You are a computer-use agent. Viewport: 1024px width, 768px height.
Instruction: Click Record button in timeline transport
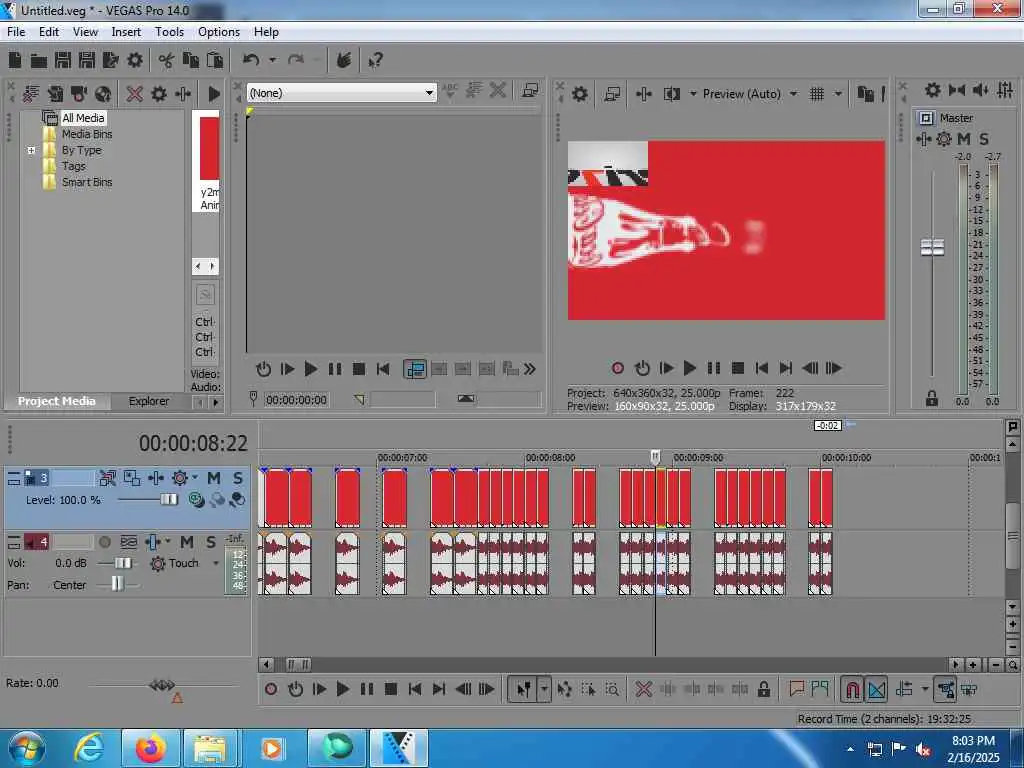pyautogui.click(x=271, y=689)
